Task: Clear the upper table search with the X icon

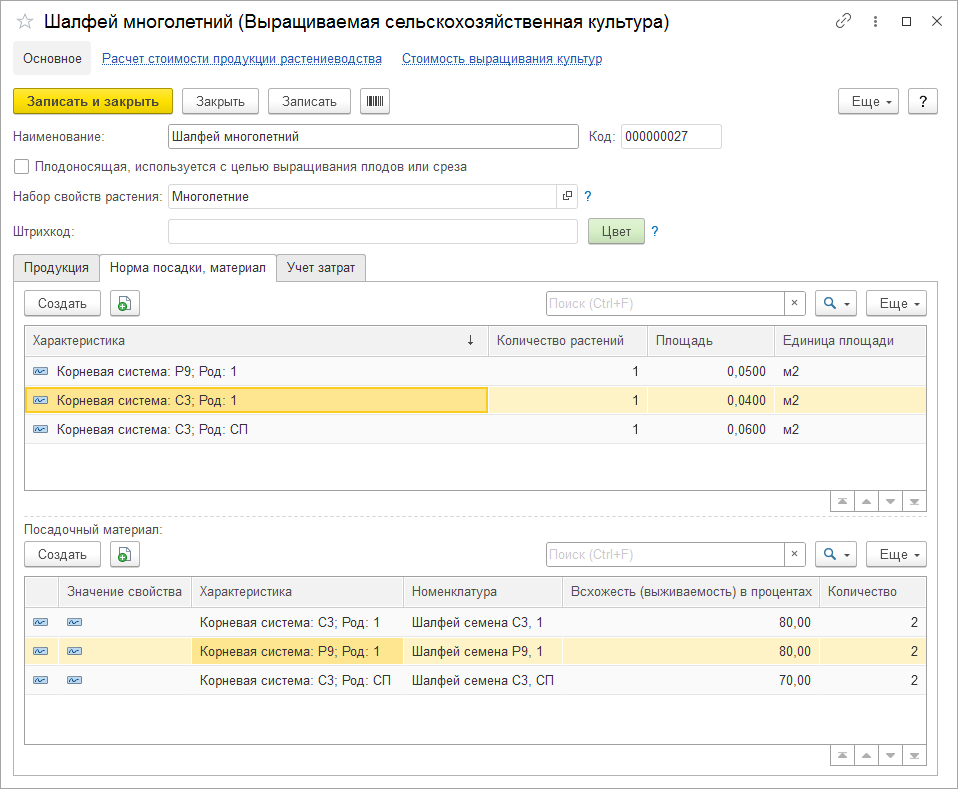Action: [x=794, y=304]
